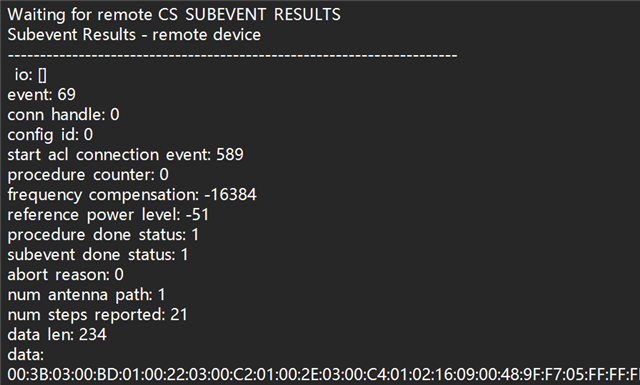This screenshot has height=385, width=640.
Task: Select the 'Subevent Results - remote device' heading
Action: [134, 35]
